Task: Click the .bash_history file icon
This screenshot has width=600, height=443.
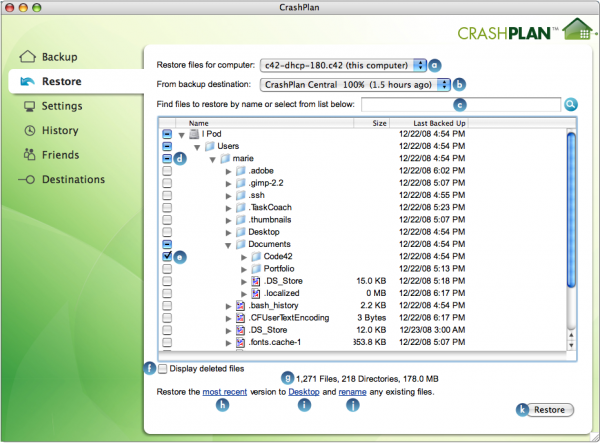Action: [x=240, y=305]
